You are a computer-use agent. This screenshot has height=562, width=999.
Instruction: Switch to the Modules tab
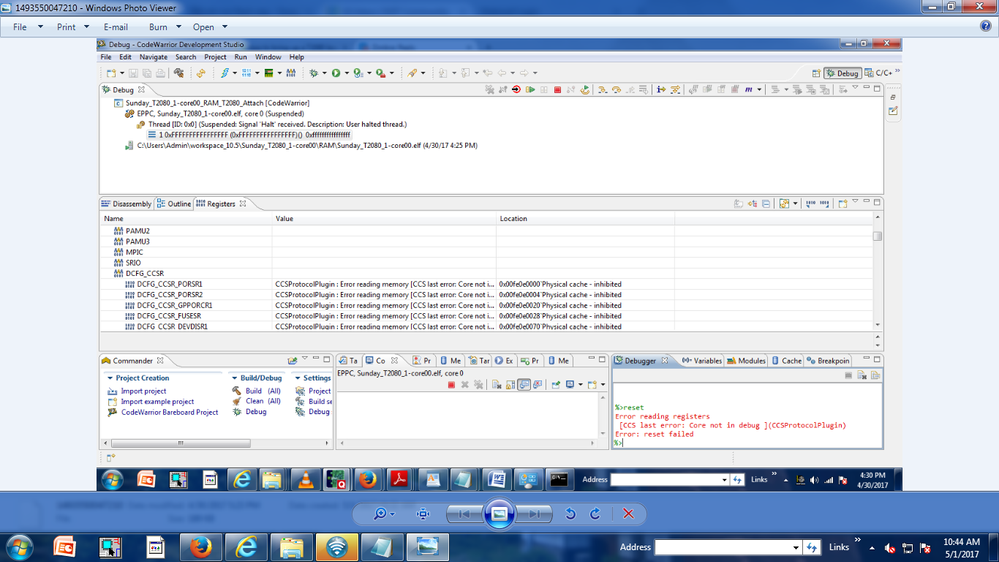pyautogui.click(x=746, y=361)
